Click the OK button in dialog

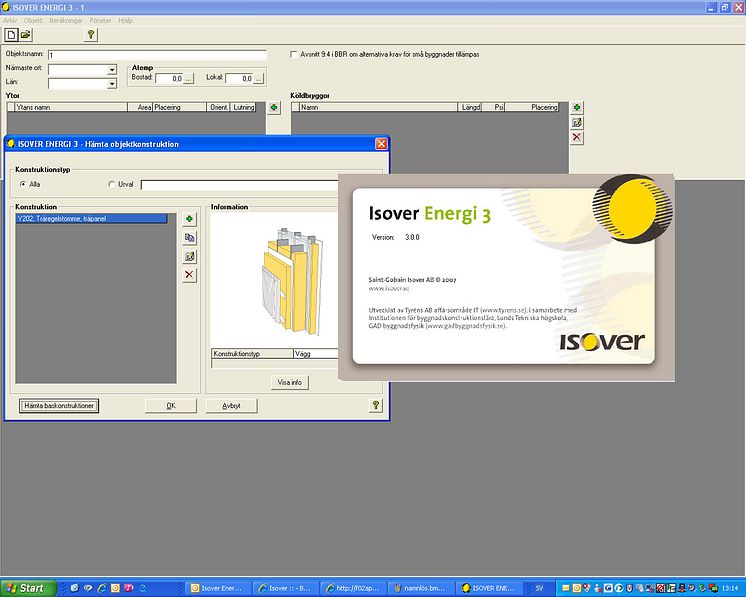(171, 406)
